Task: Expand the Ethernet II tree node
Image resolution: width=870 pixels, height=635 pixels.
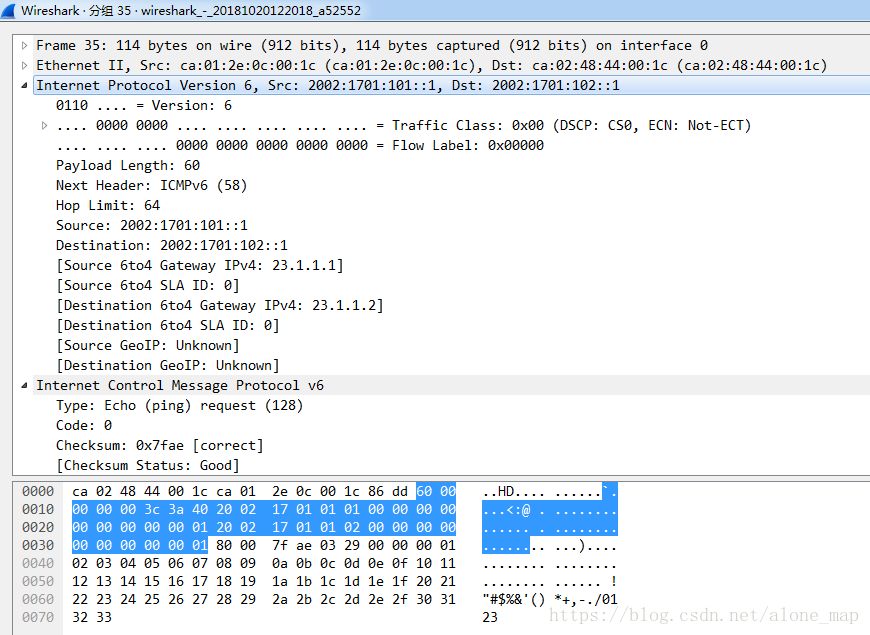Action: point(24,65)
